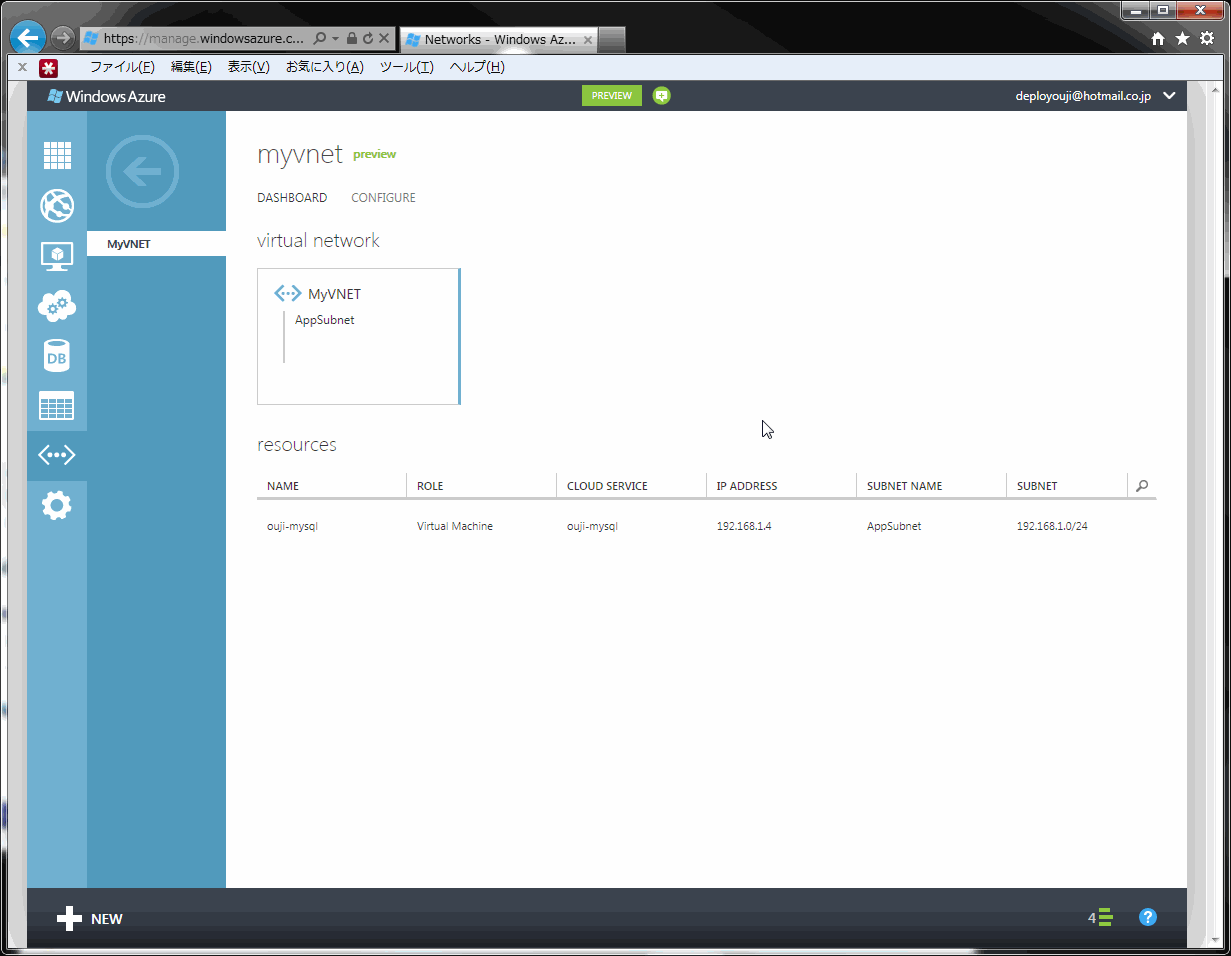Click AppSubnet in the resources table row
The height and width of the screenshot is (956, 1231).
click(894, 526)
